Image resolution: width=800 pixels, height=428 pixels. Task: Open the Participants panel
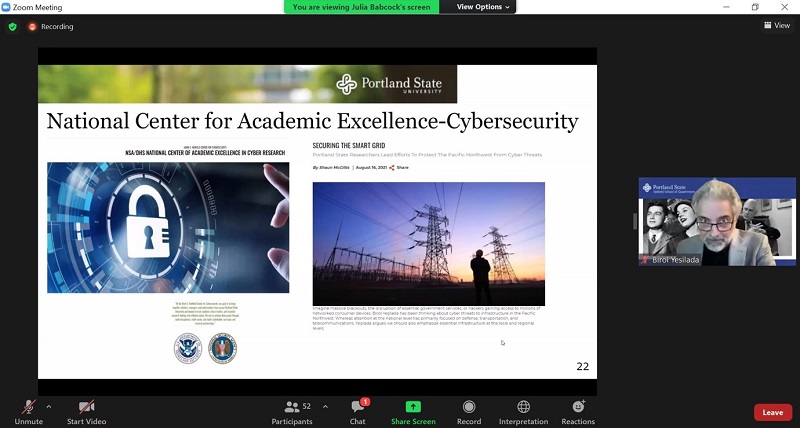click(292, 412)
